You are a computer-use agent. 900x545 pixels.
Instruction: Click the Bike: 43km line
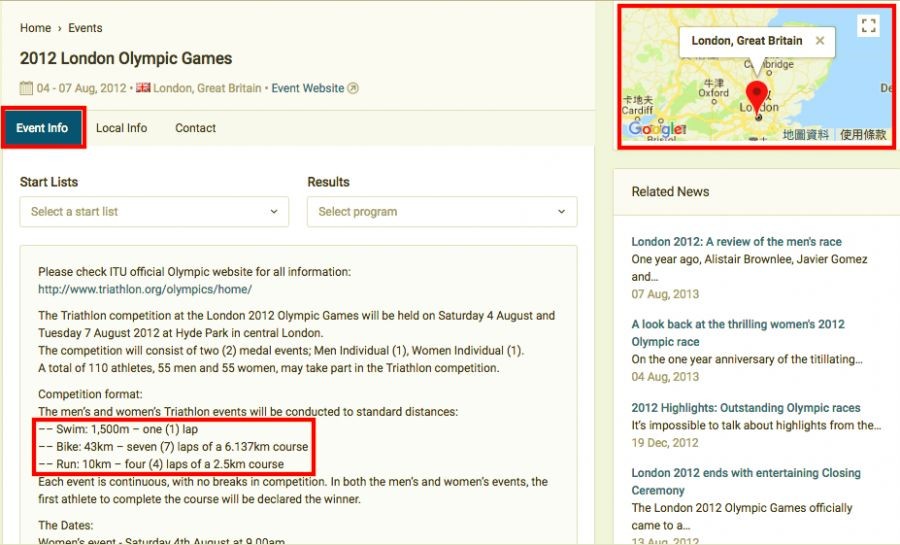tap(173, 446)
